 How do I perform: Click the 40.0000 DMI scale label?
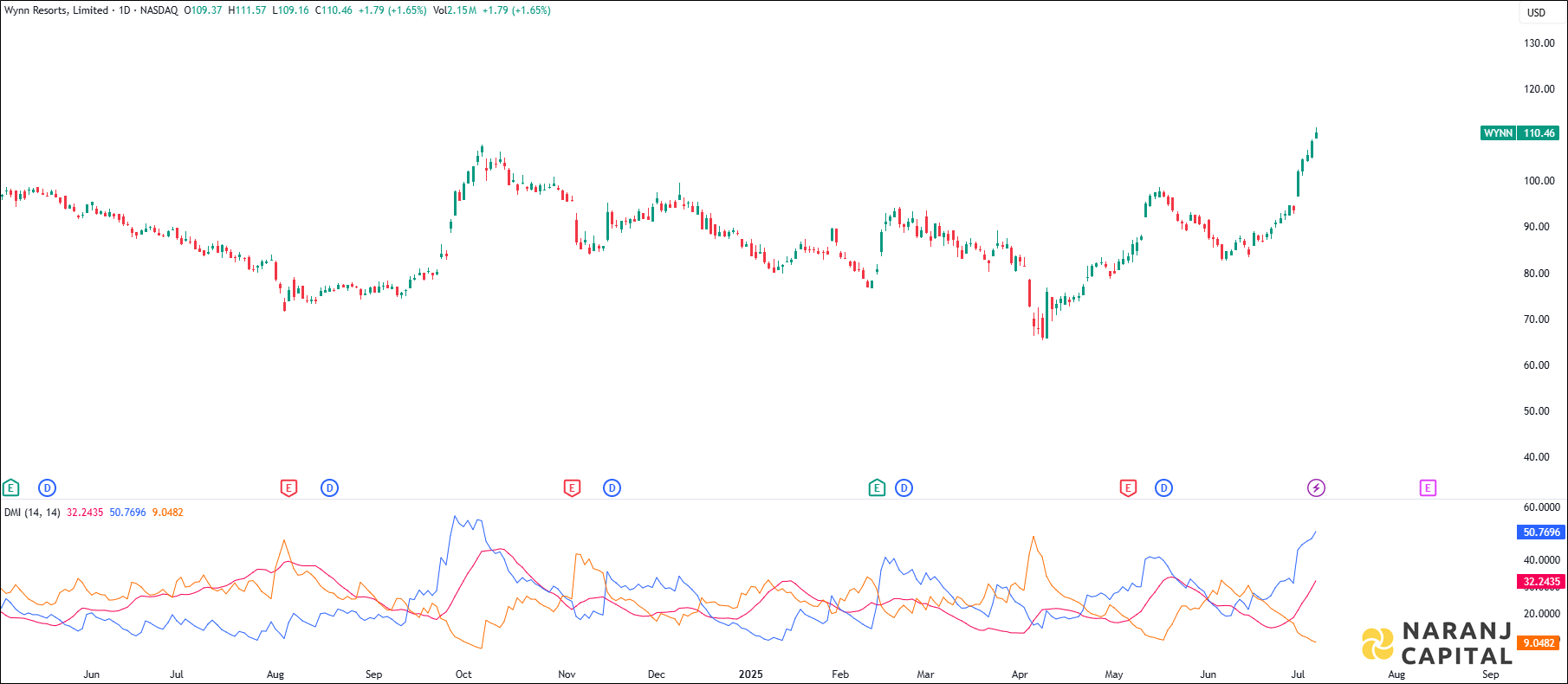pos(1542,560)
